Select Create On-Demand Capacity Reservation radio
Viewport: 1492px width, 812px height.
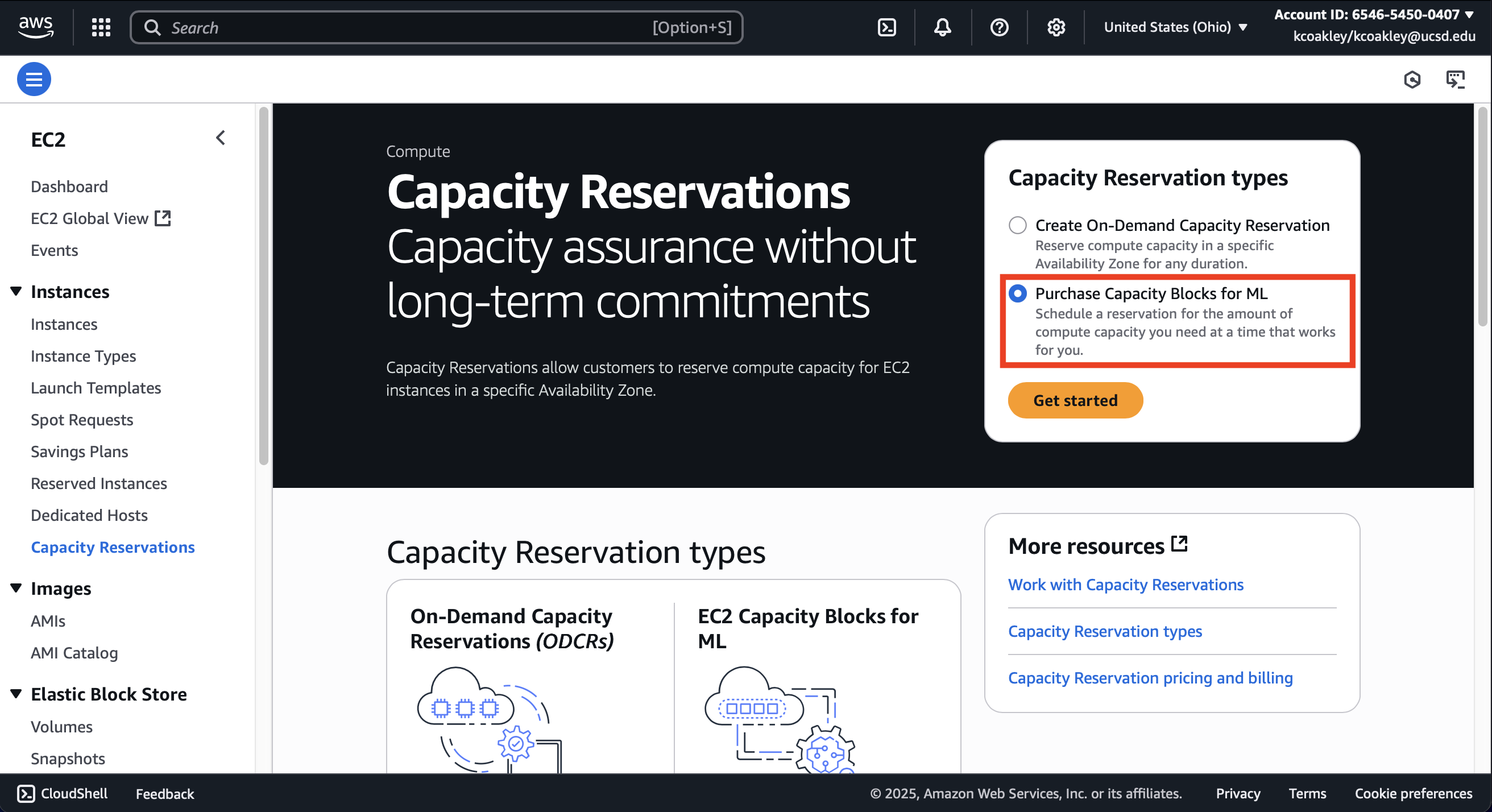click(1018, 225)
